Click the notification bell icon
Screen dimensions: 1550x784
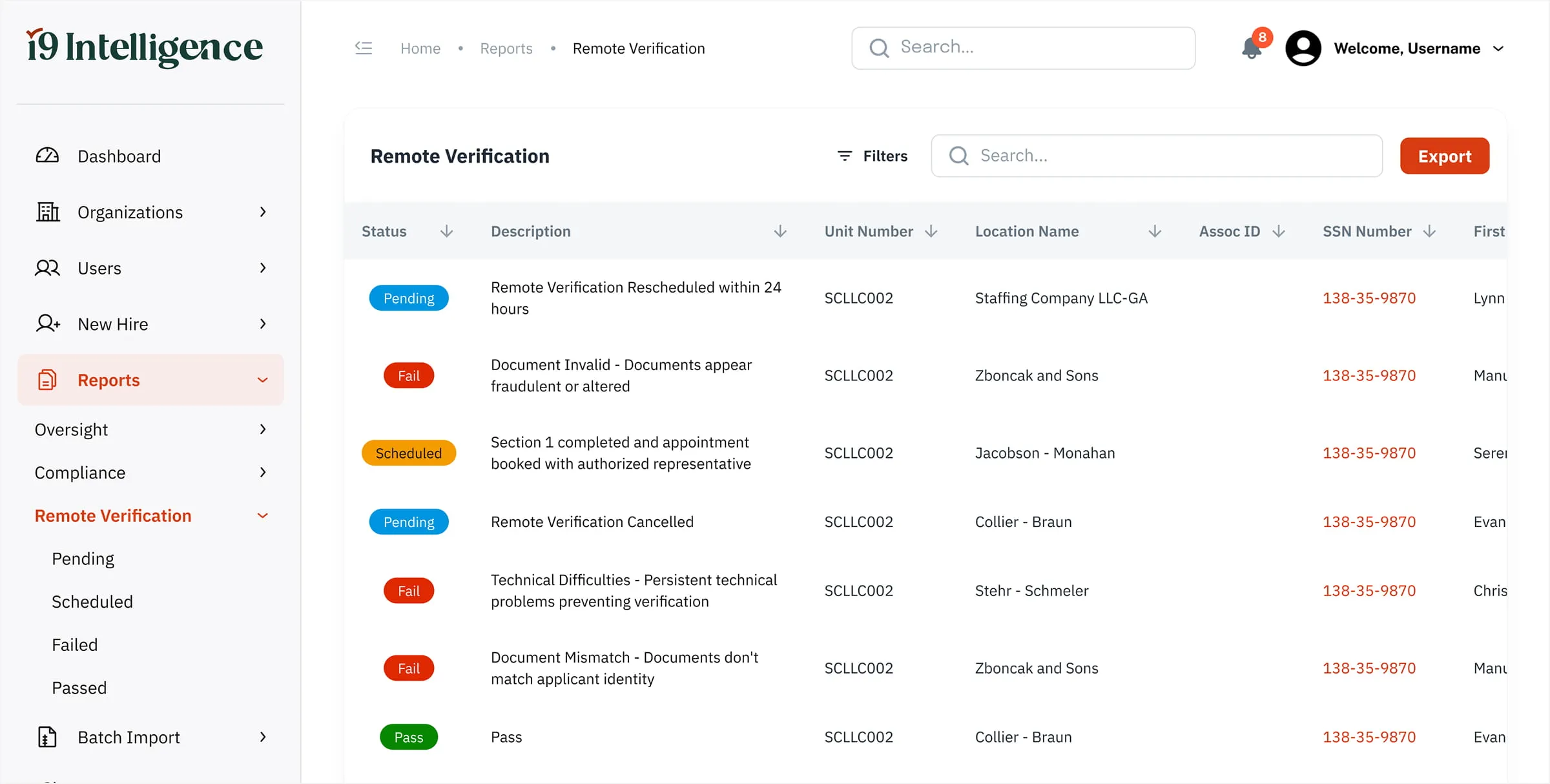coord(1252,48)
